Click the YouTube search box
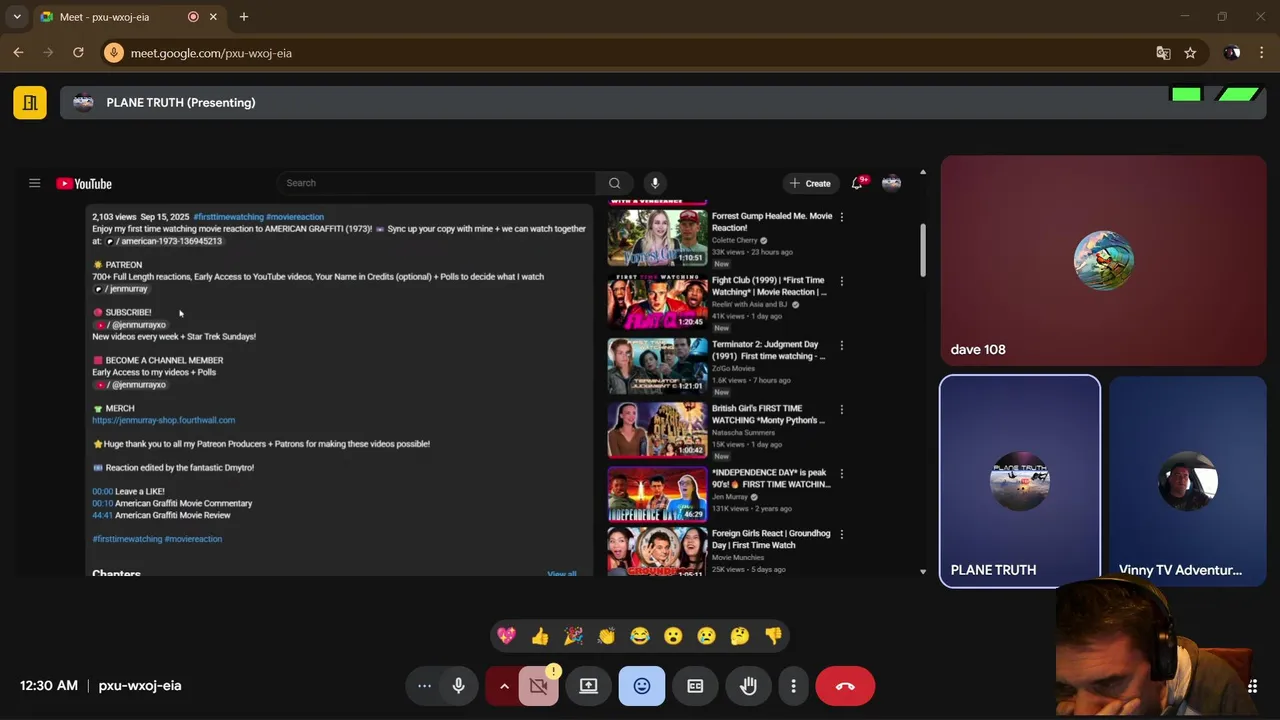 [437, 183]
